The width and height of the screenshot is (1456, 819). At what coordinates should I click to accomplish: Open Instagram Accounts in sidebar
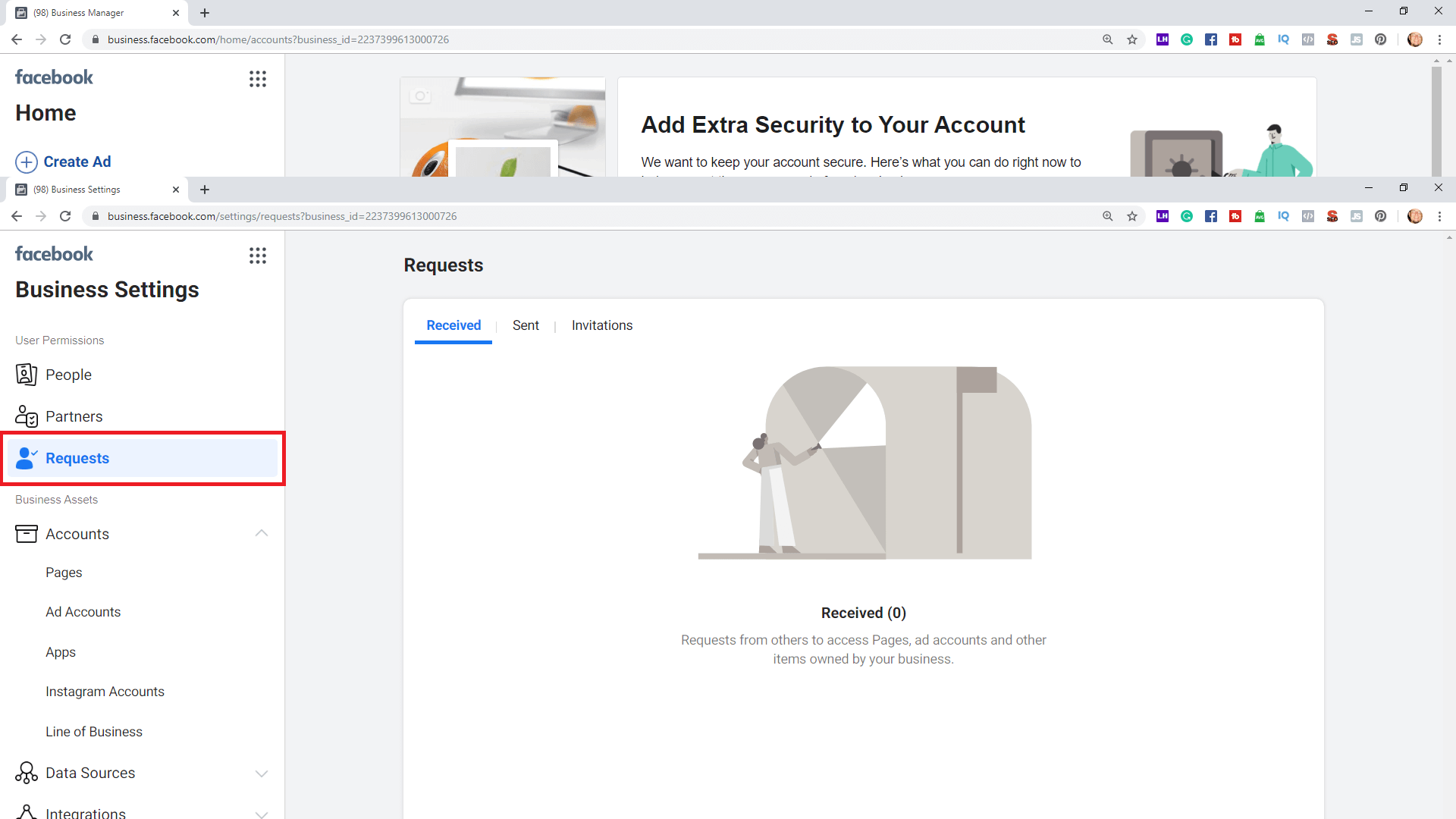pyautogui.click(x=105, y=692)
